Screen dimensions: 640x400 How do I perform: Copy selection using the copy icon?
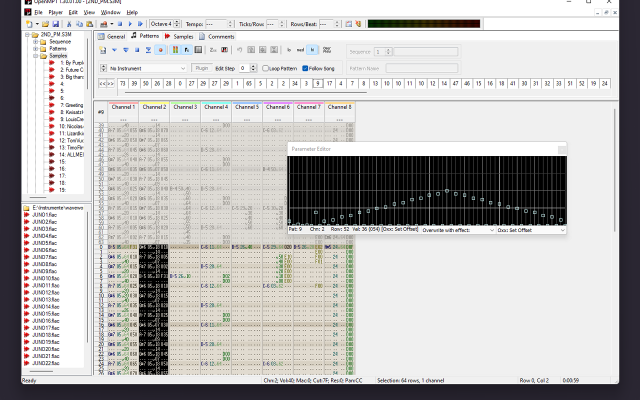(x=79, y=24)
